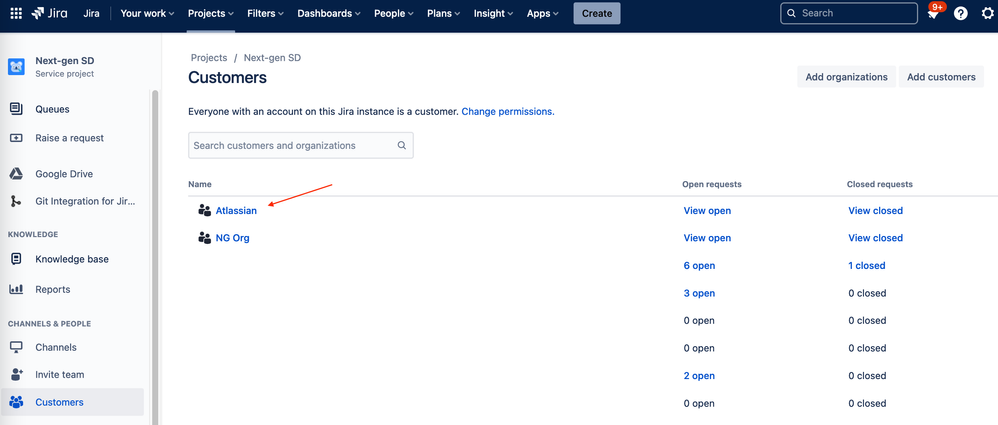The height and width of the screenshot is (425, 998).
Task: Click the Queues sidebar icon
Action: tap(16, 109)
